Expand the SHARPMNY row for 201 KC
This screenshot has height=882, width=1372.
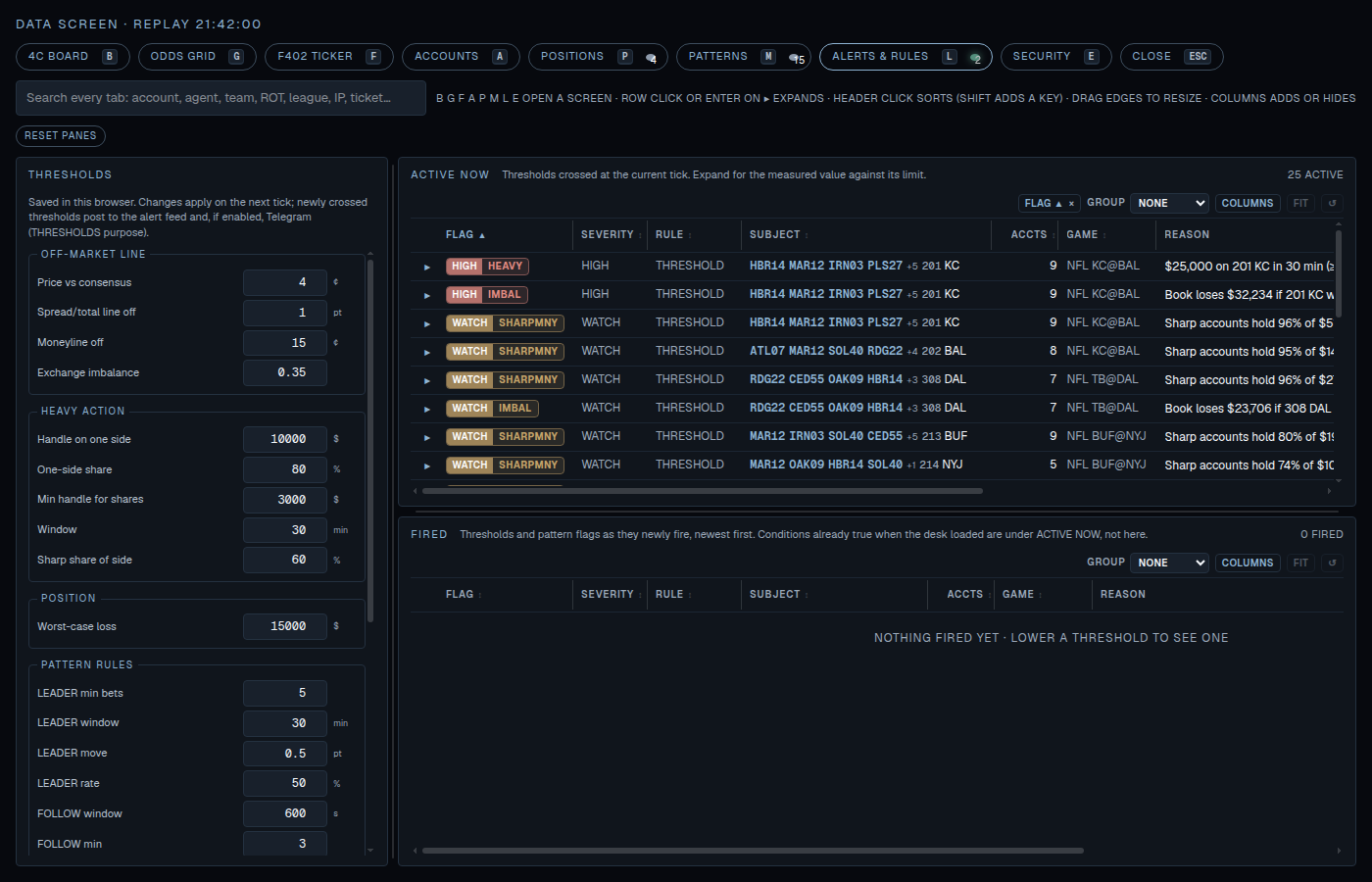click(x=427, y=323)
